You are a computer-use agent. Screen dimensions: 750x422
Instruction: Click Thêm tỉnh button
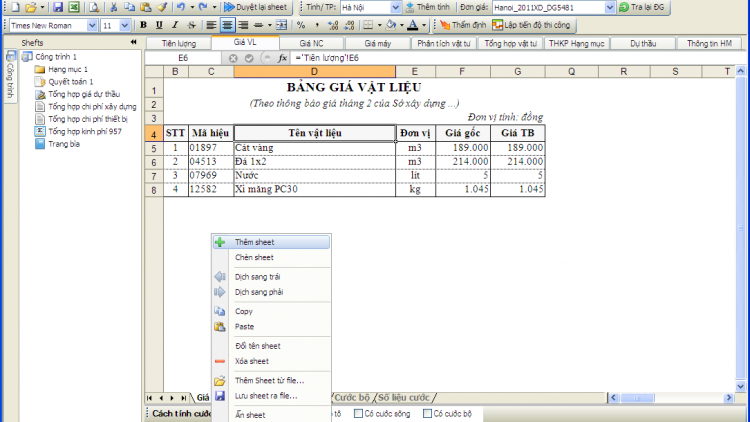[x=428, y=7]
